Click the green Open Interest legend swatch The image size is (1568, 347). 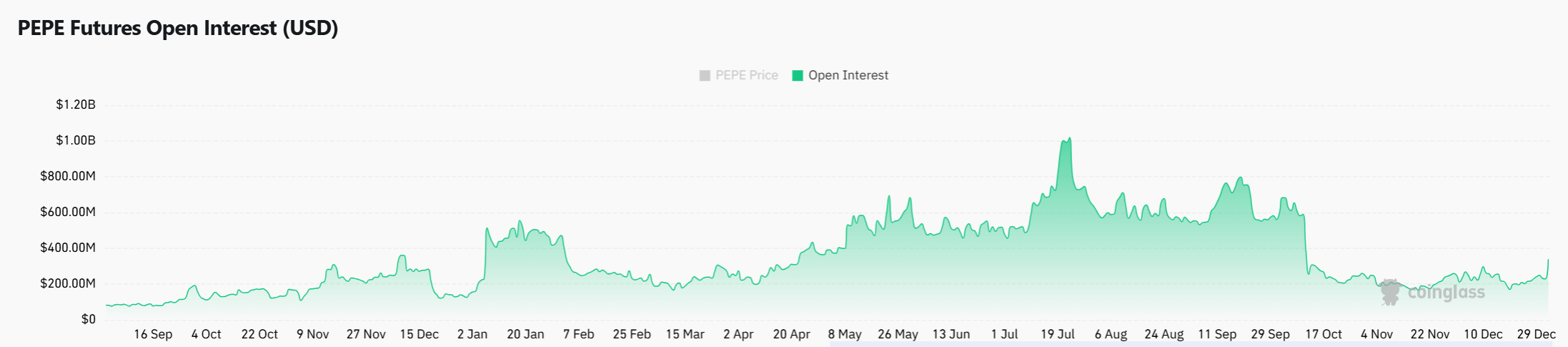(x=798, y=75)
